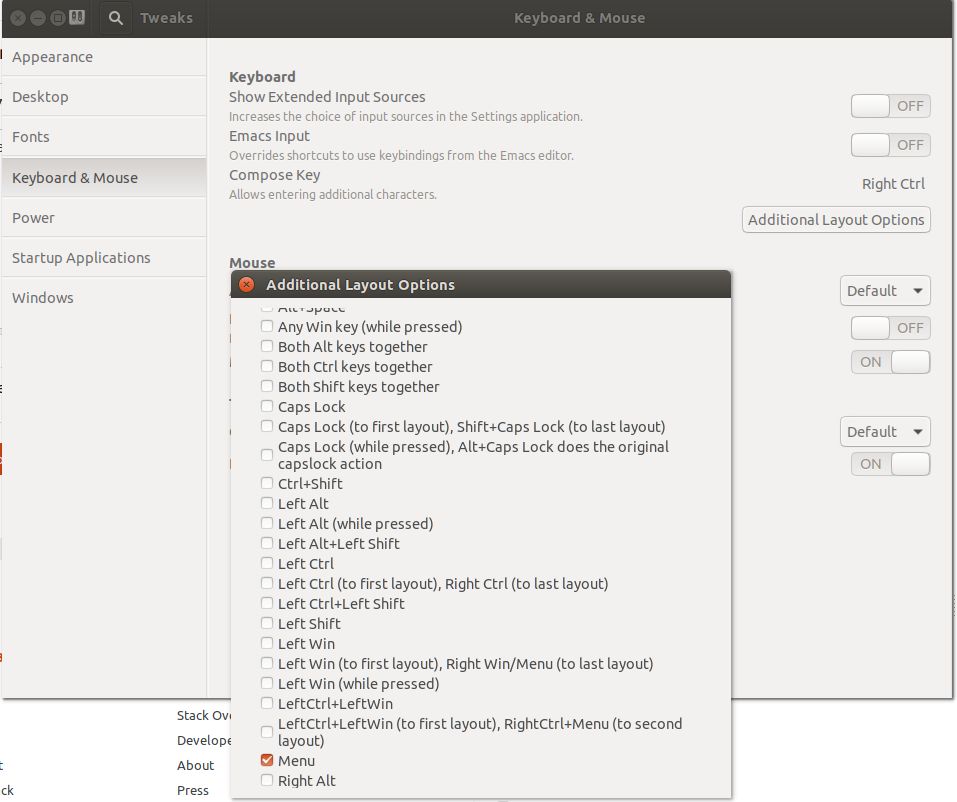Toggle the upper ON switch in Mouse section

[x=890, y=362]
